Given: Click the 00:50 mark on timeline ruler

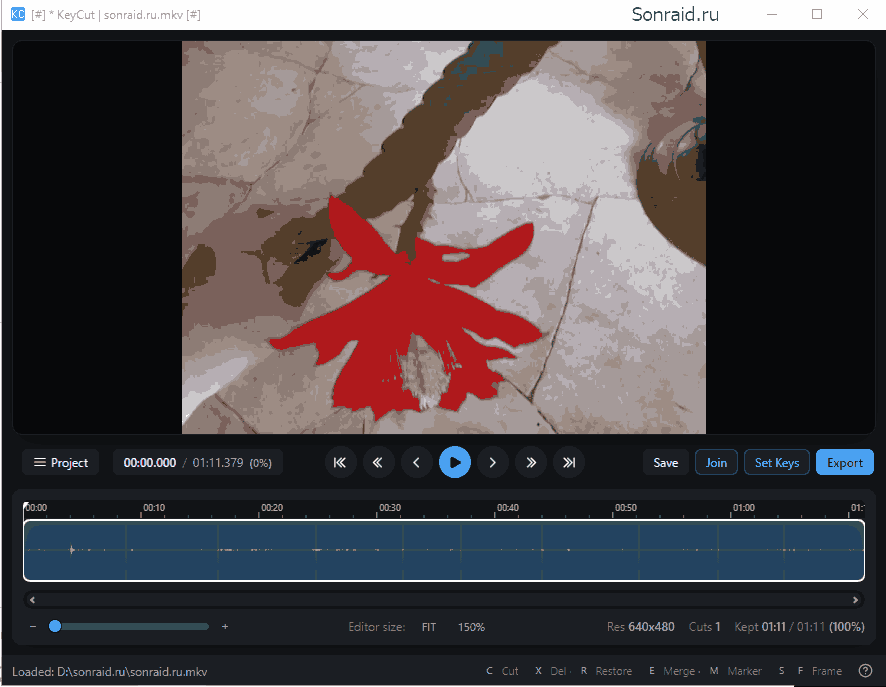Looking at the screenshot, I should point(626,508).
